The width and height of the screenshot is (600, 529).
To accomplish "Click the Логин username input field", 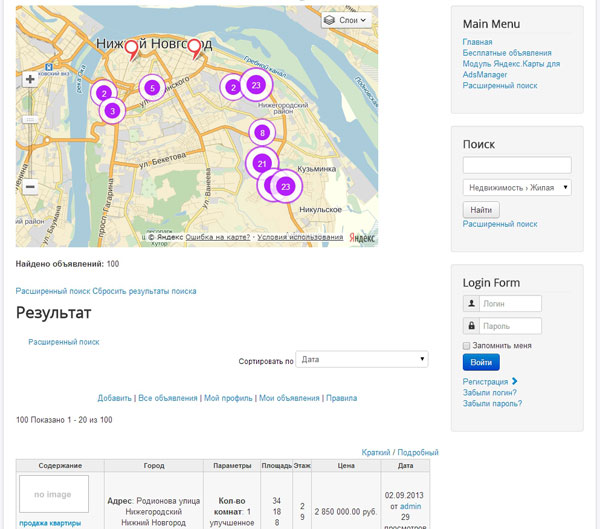I will click(510, 303).
